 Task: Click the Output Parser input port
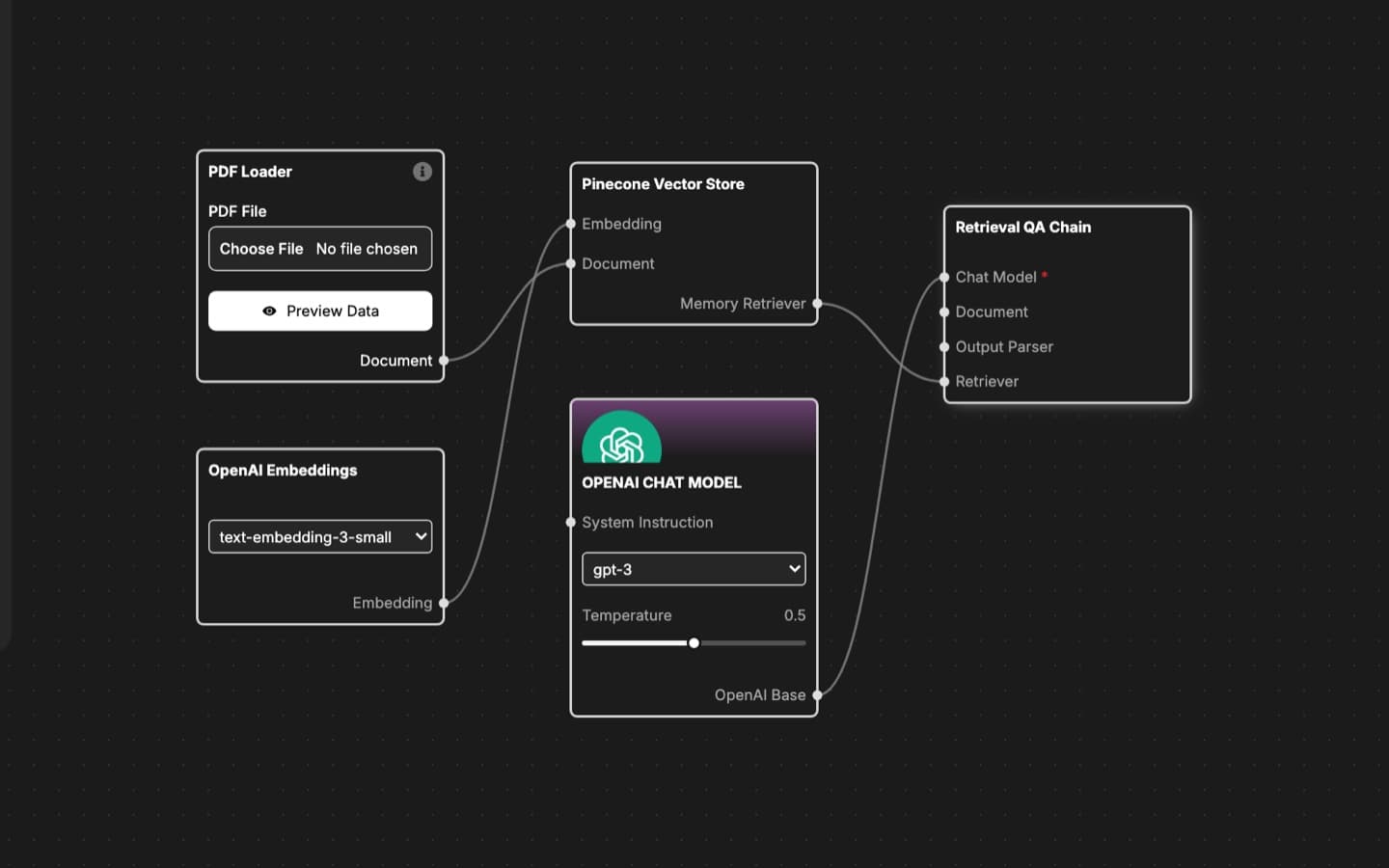(944, 347)
